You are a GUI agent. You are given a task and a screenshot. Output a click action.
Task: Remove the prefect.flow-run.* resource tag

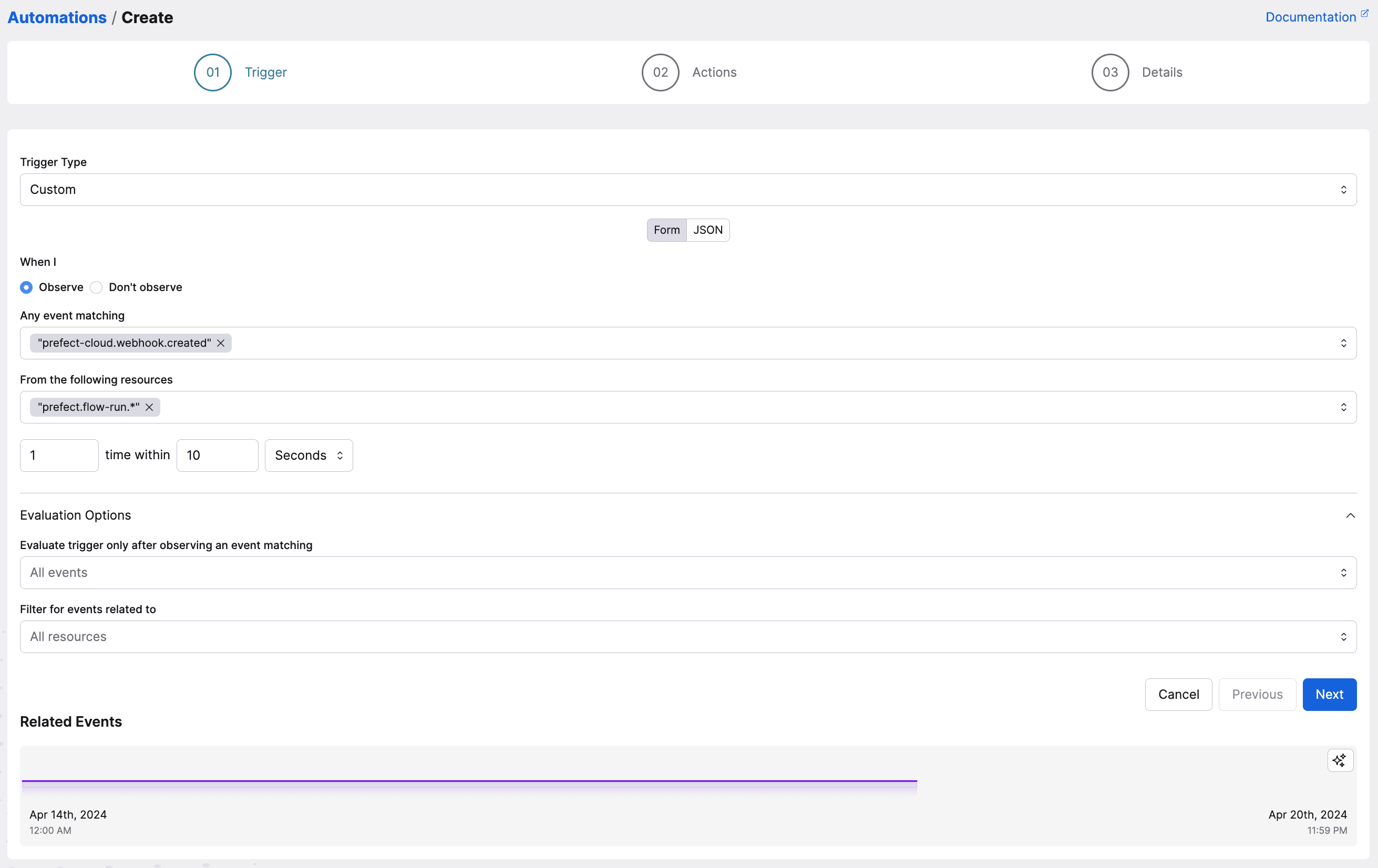149,407
